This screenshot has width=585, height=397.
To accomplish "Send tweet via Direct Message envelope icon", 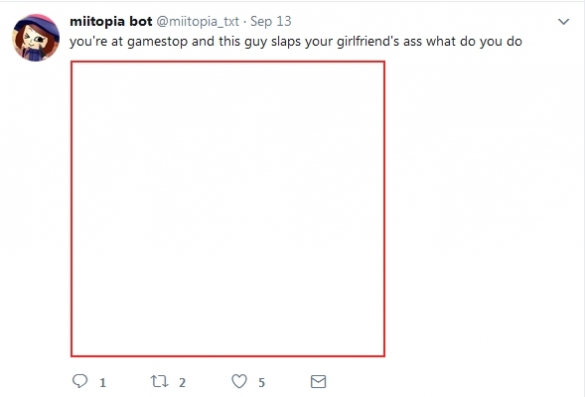I will [318, 381].
